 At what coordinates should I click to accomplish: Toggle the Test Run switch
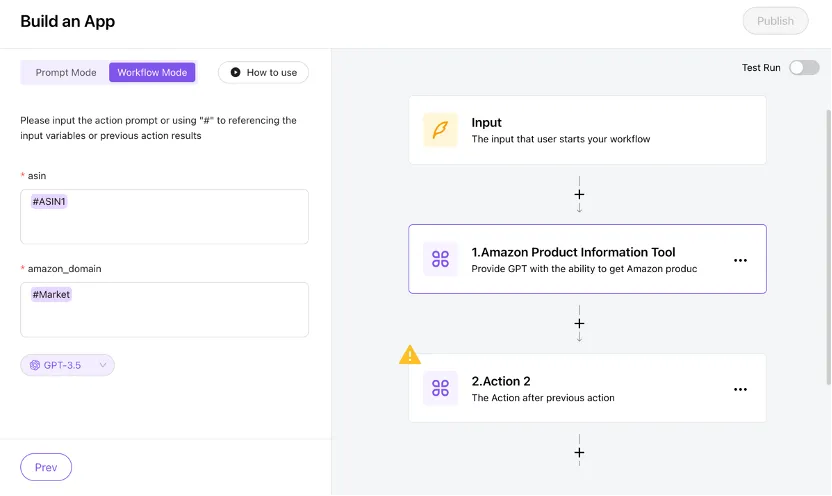coord(804,67)
